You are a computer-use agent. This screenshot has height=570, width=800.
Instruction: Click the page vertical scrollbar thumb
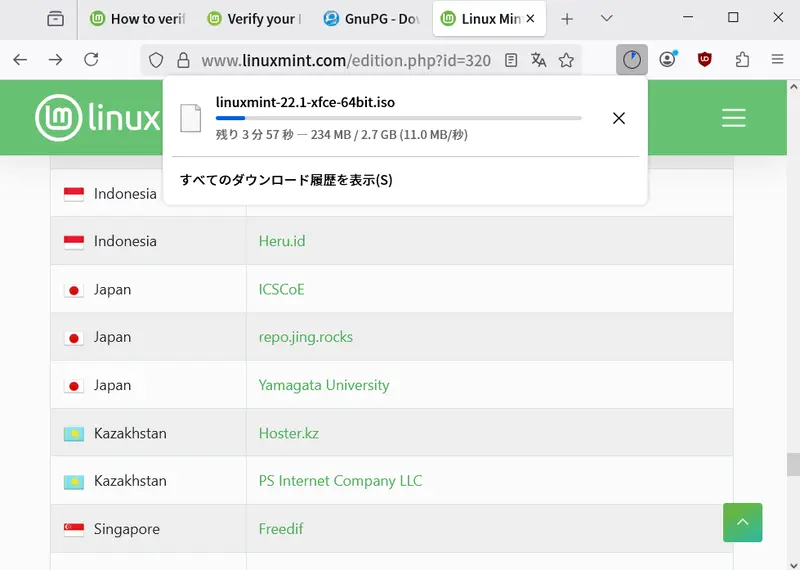pyautogui.click(x=793, y=464)
